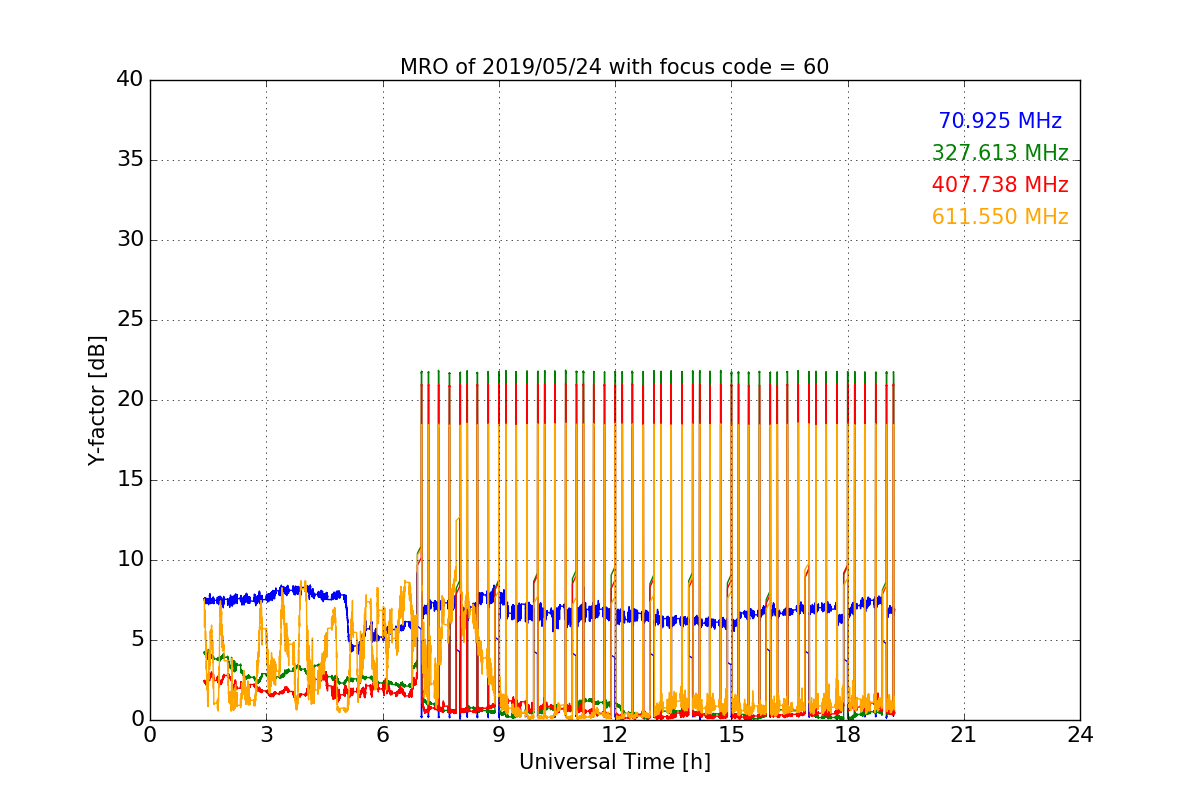The height and width of the screenshot is (800, 1200).
Task: Click the y-axis tick label 25
Action: point(130,320)
